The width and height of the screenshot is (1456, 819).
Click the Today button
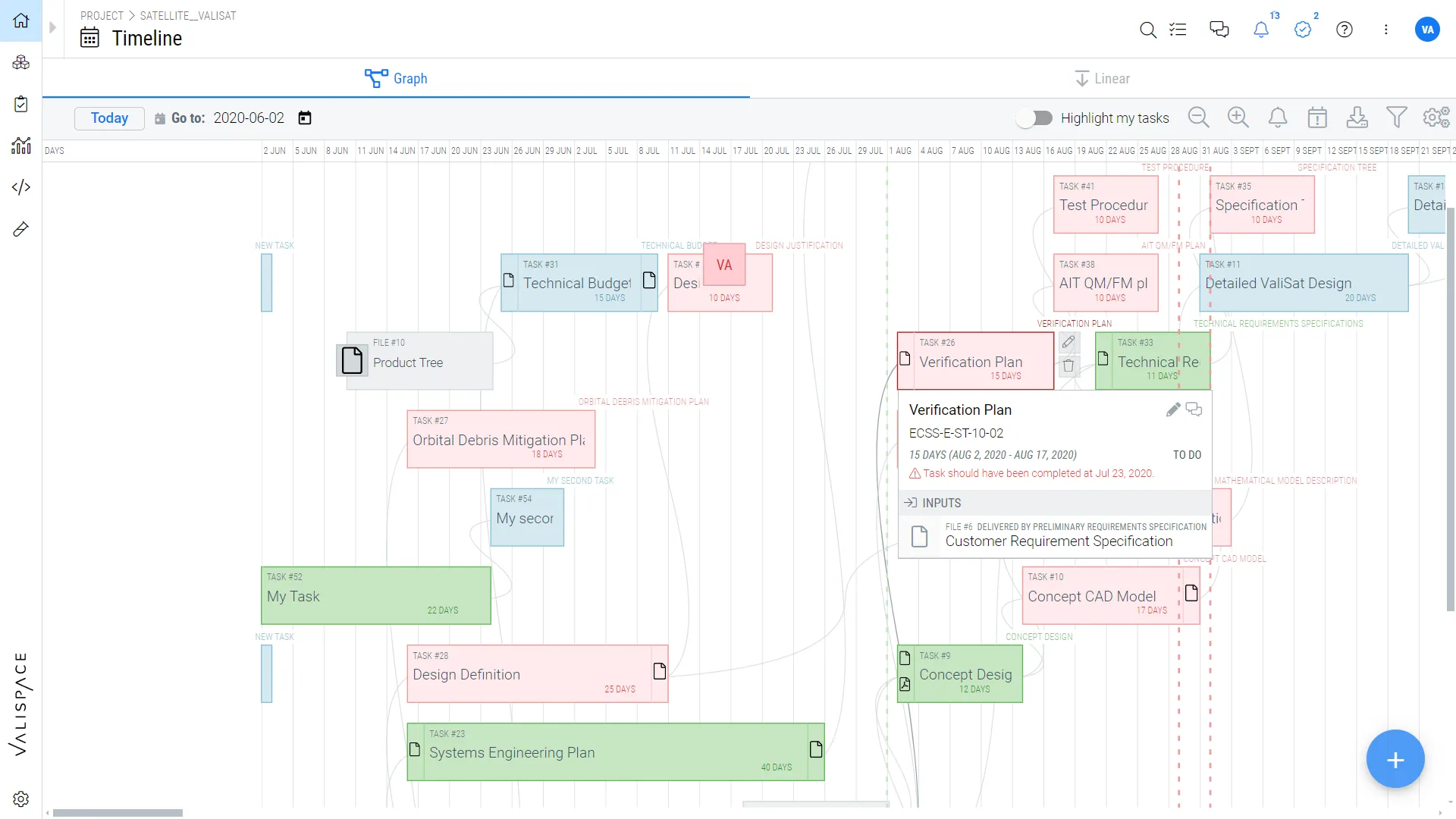(x=109, y=118)
